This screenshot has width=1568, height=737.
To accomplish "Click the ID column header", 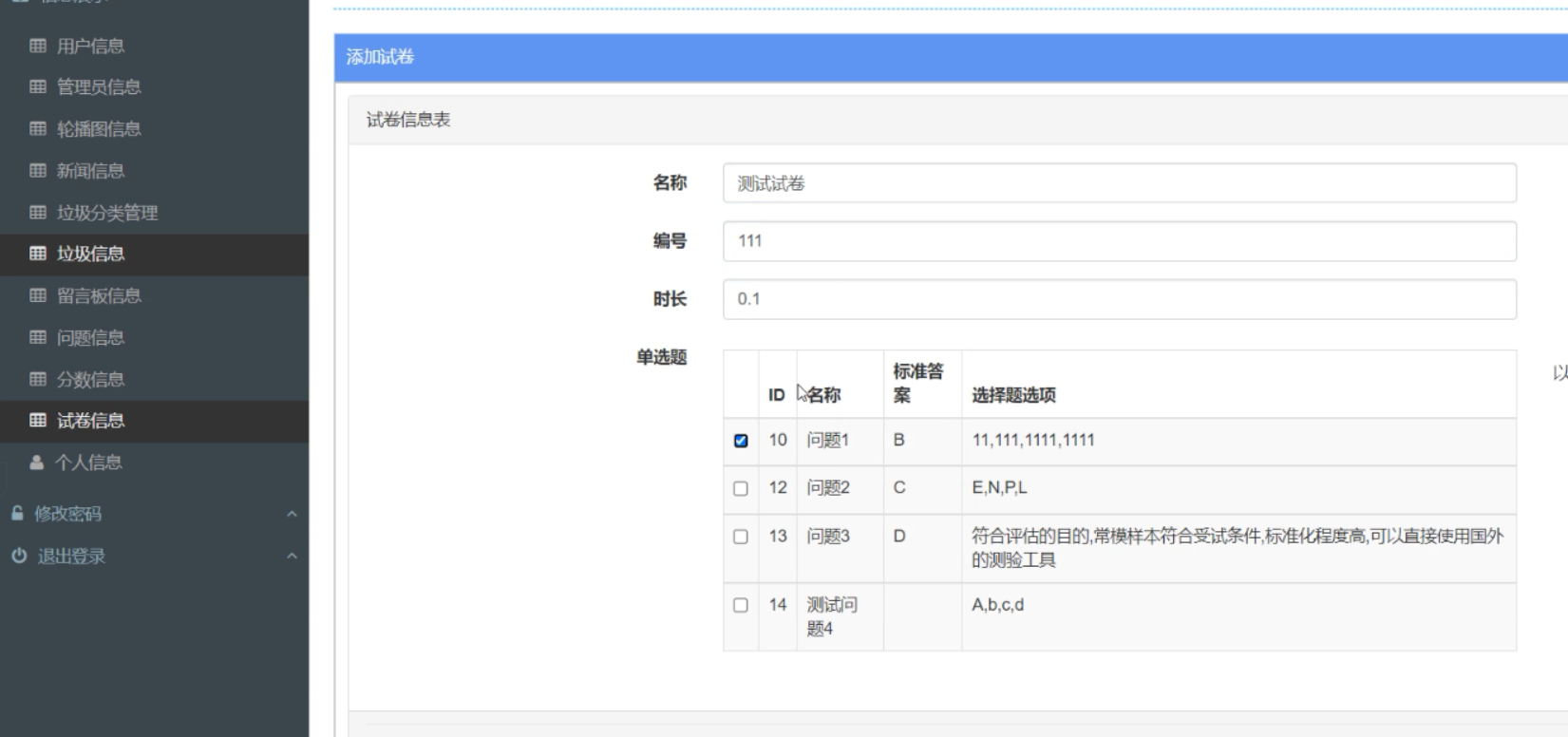I will click(x=777, y=395).
